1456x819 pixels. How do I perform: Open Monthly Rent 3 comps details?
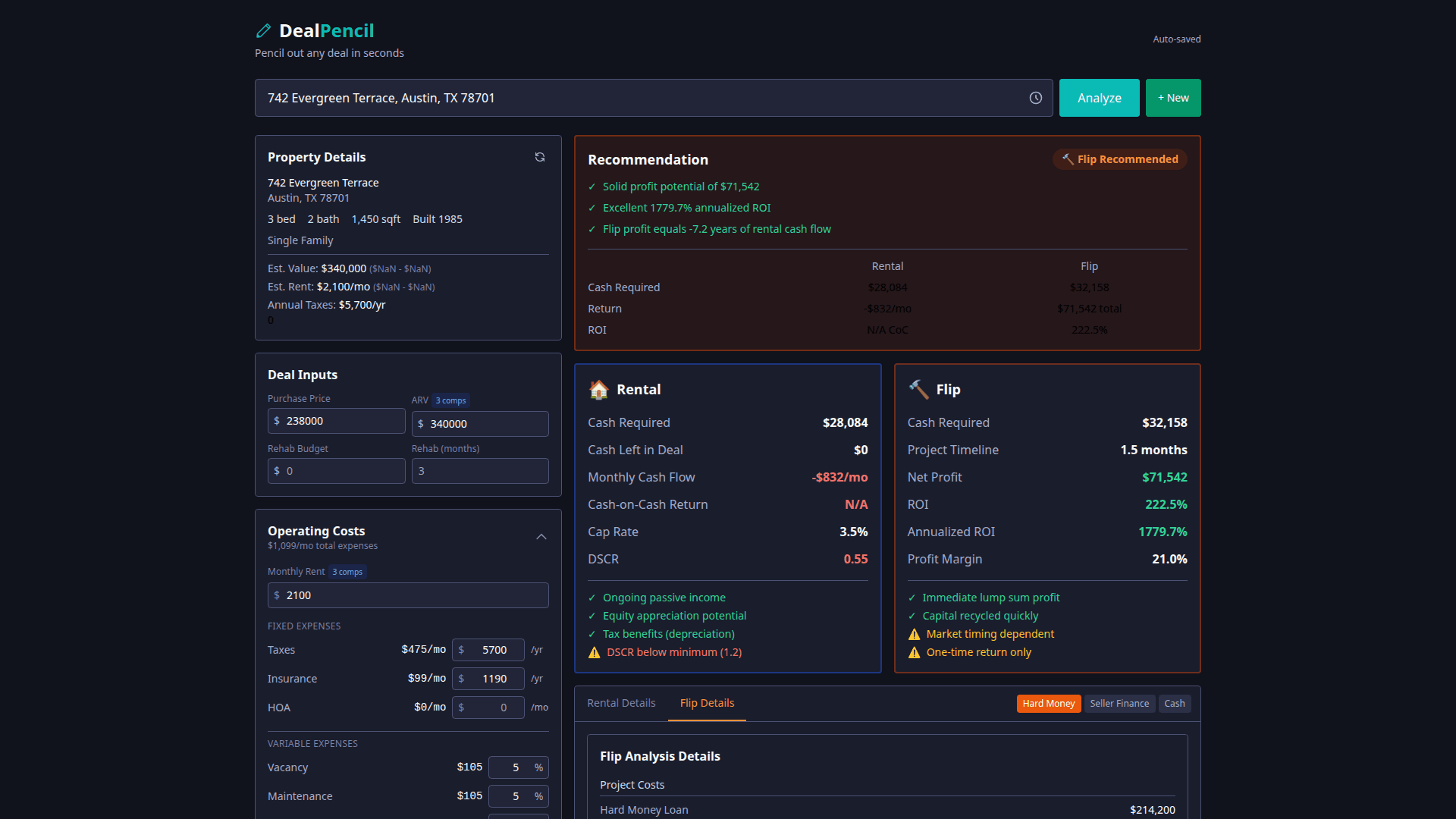[347, 572]
